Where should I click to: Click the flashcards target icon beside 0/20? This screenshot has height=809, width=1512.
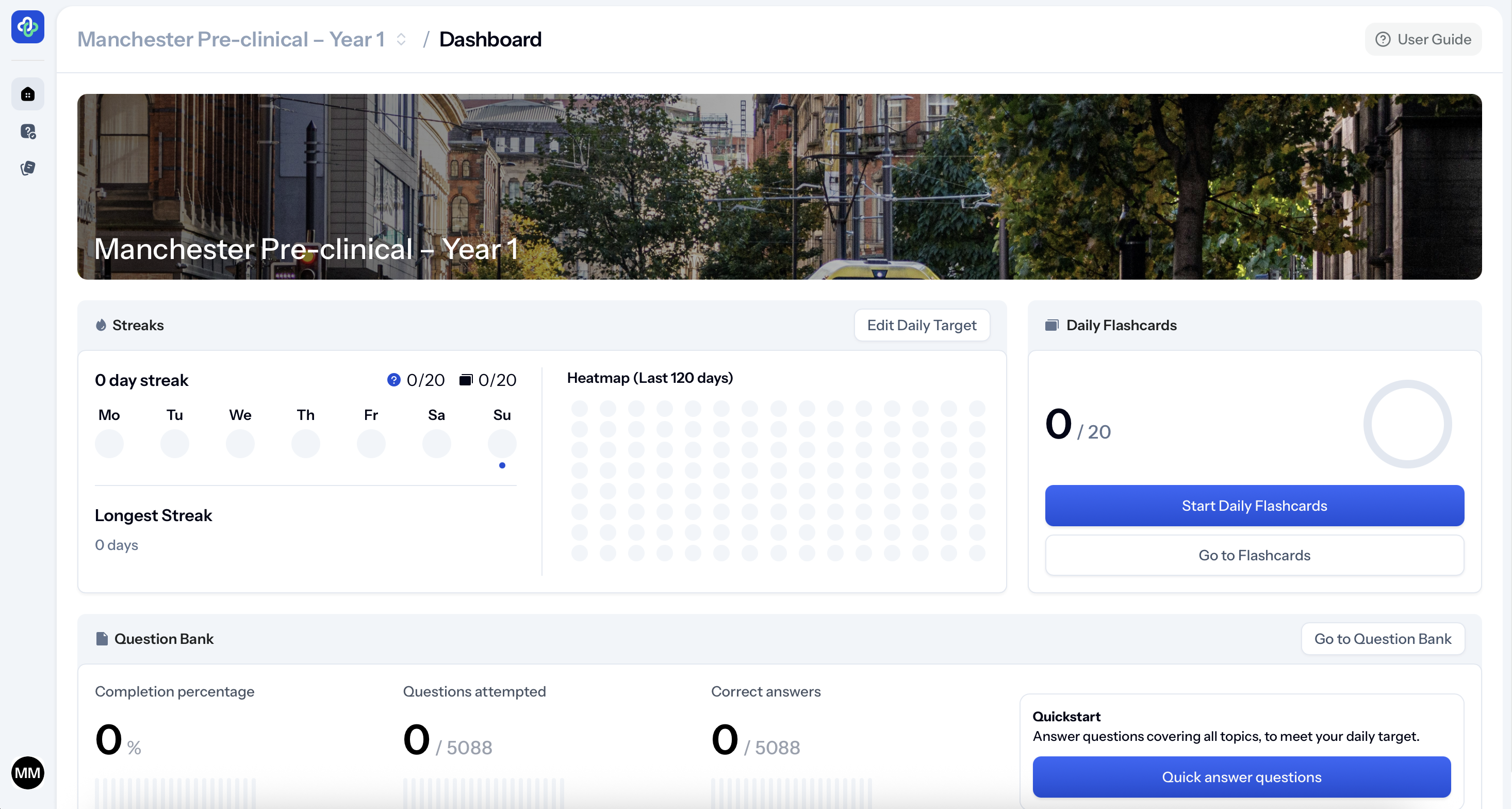[x=466, y=380]
